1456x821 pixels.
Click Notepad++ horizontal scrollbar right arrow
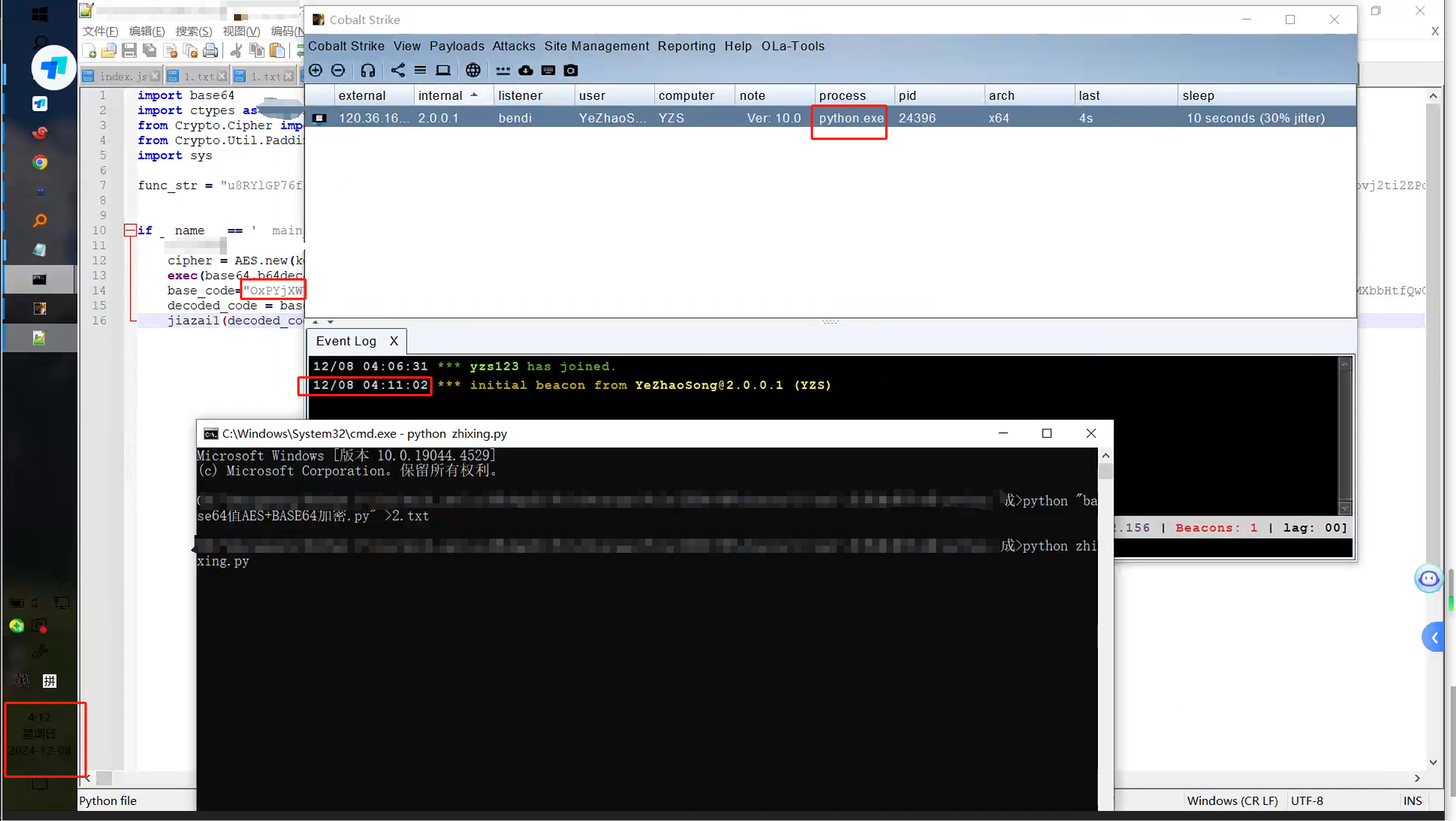point(1417,778)
